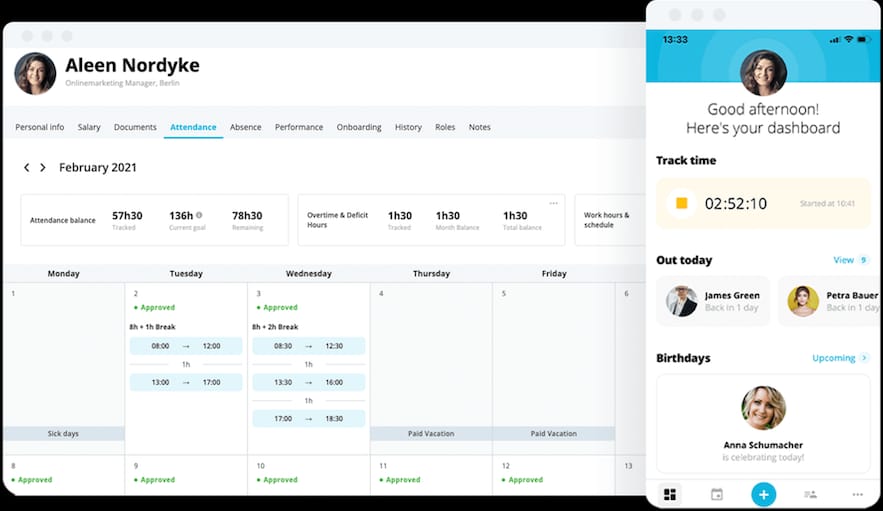
Task: Switch to the Salary tab
Action: pyautogui.click(x=89, y=127)
